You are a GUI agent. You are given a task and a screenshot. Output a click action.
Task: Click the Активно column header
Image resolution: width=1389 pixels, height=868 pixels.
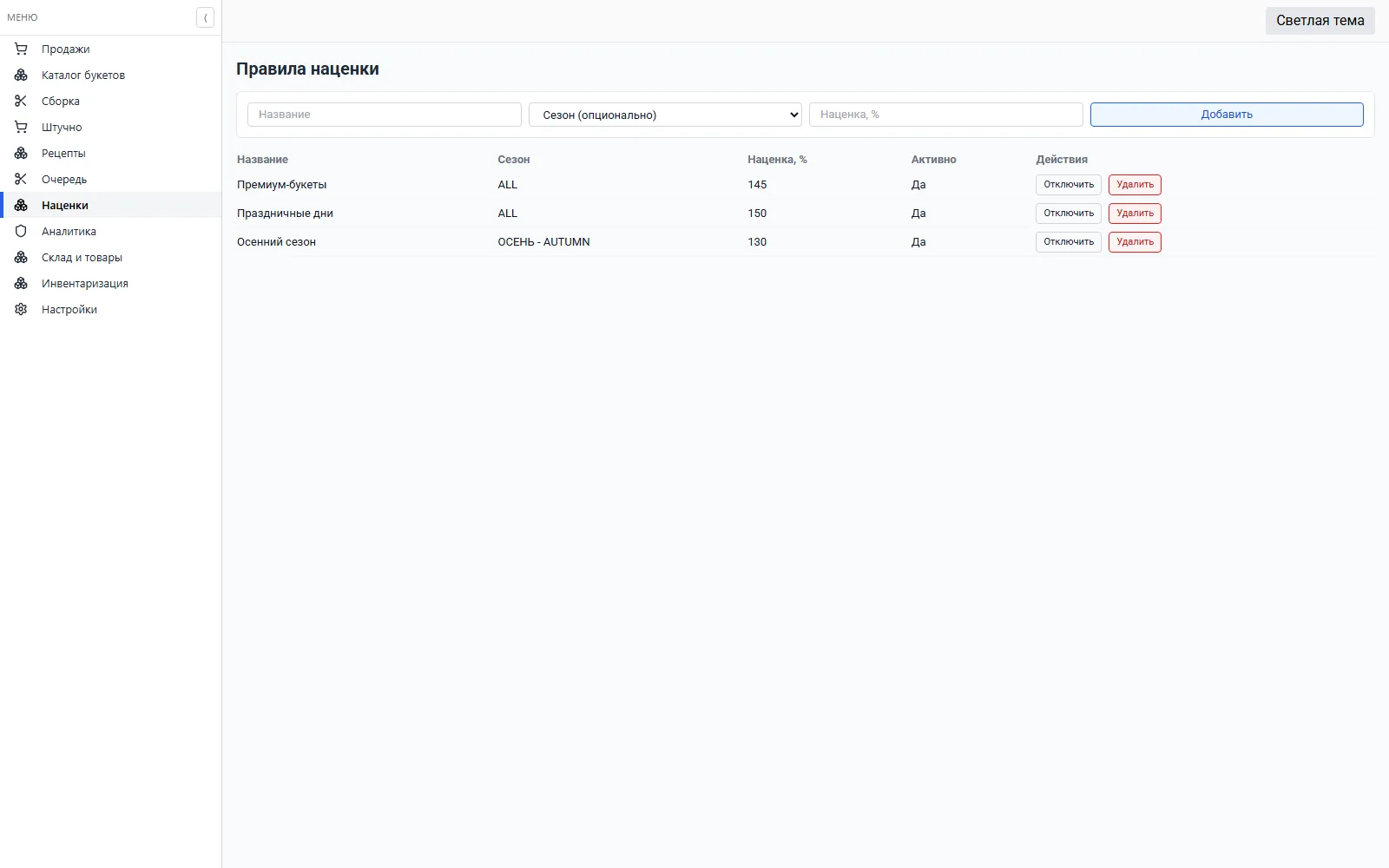pos(934,160)
